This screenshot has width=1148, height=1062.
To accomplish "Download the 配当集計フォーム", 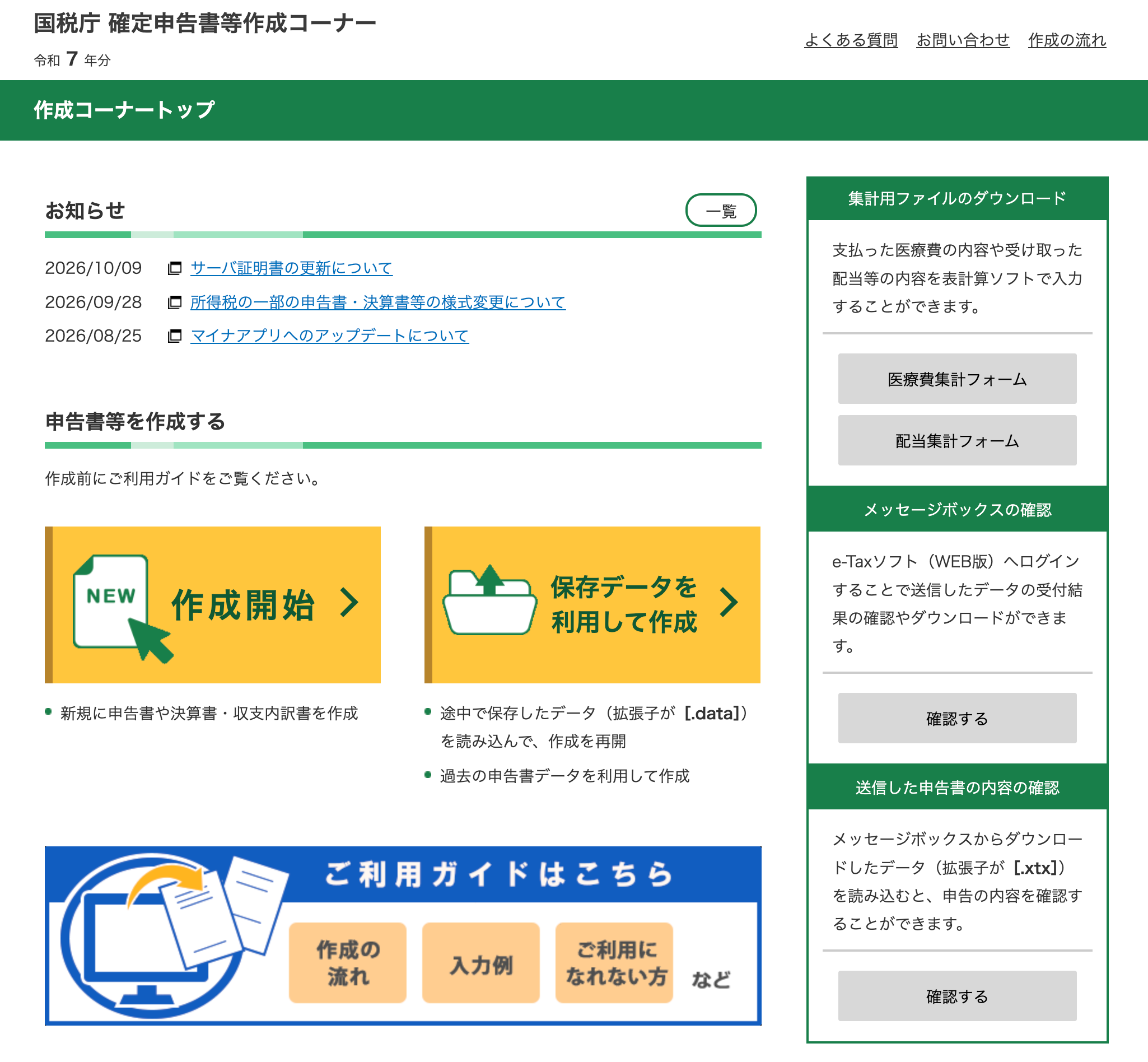I will coord(957,441).
